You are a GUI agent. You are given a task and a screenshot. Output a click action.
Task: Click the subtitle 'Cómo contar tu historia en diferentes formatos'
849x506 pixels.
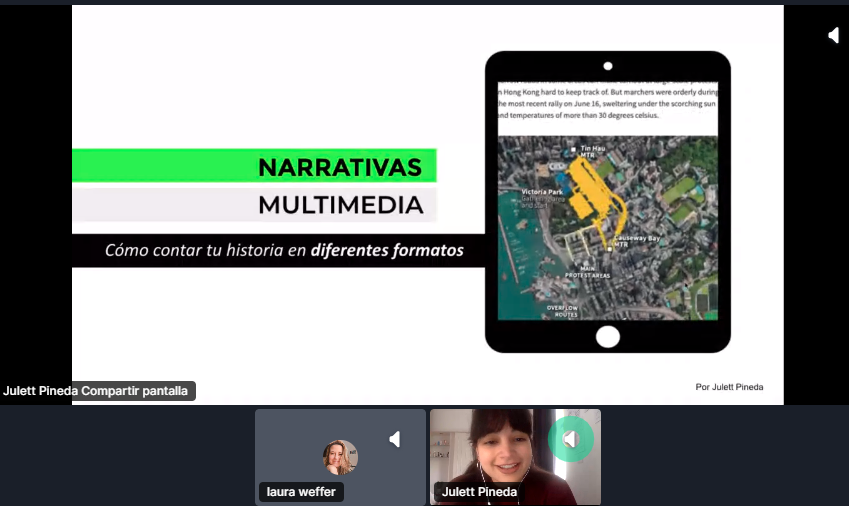(x=284, y=250)
